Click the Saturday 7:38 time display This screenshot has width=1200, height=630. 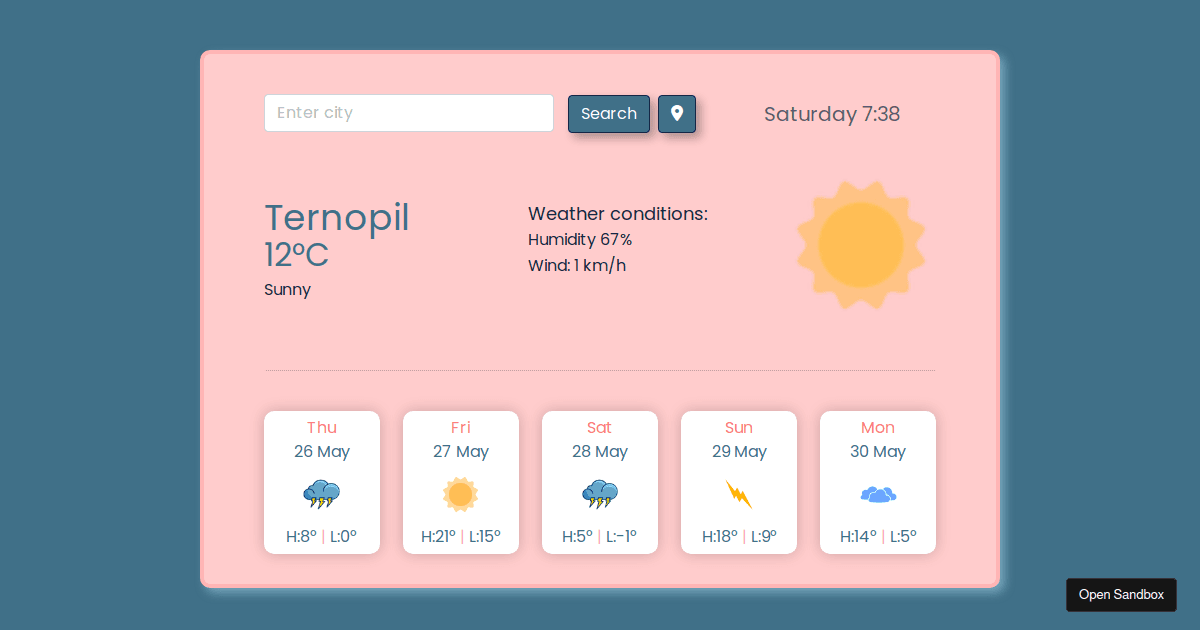832,114
